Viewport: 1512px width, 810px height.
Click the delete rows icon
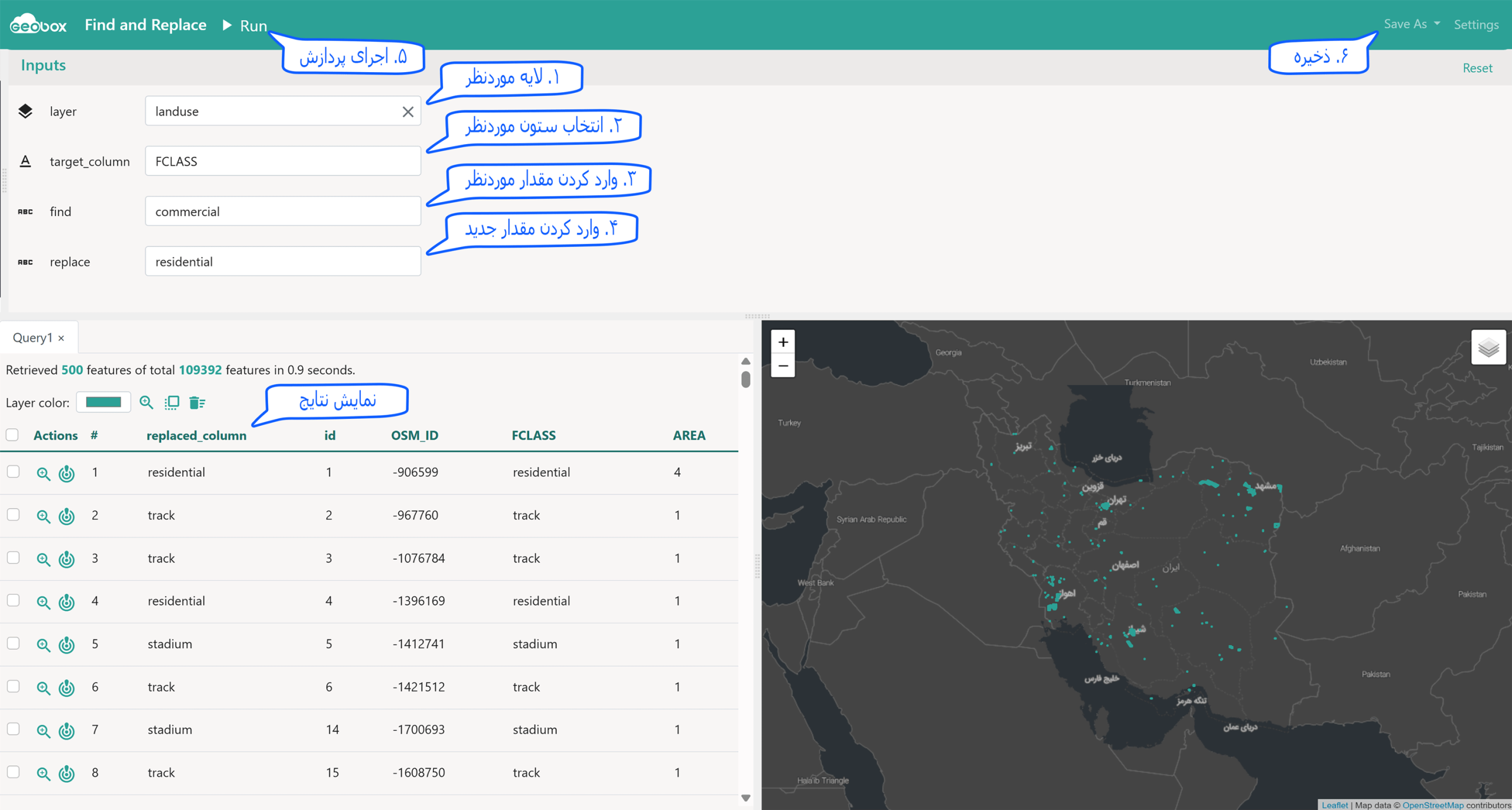pos(197,402)
